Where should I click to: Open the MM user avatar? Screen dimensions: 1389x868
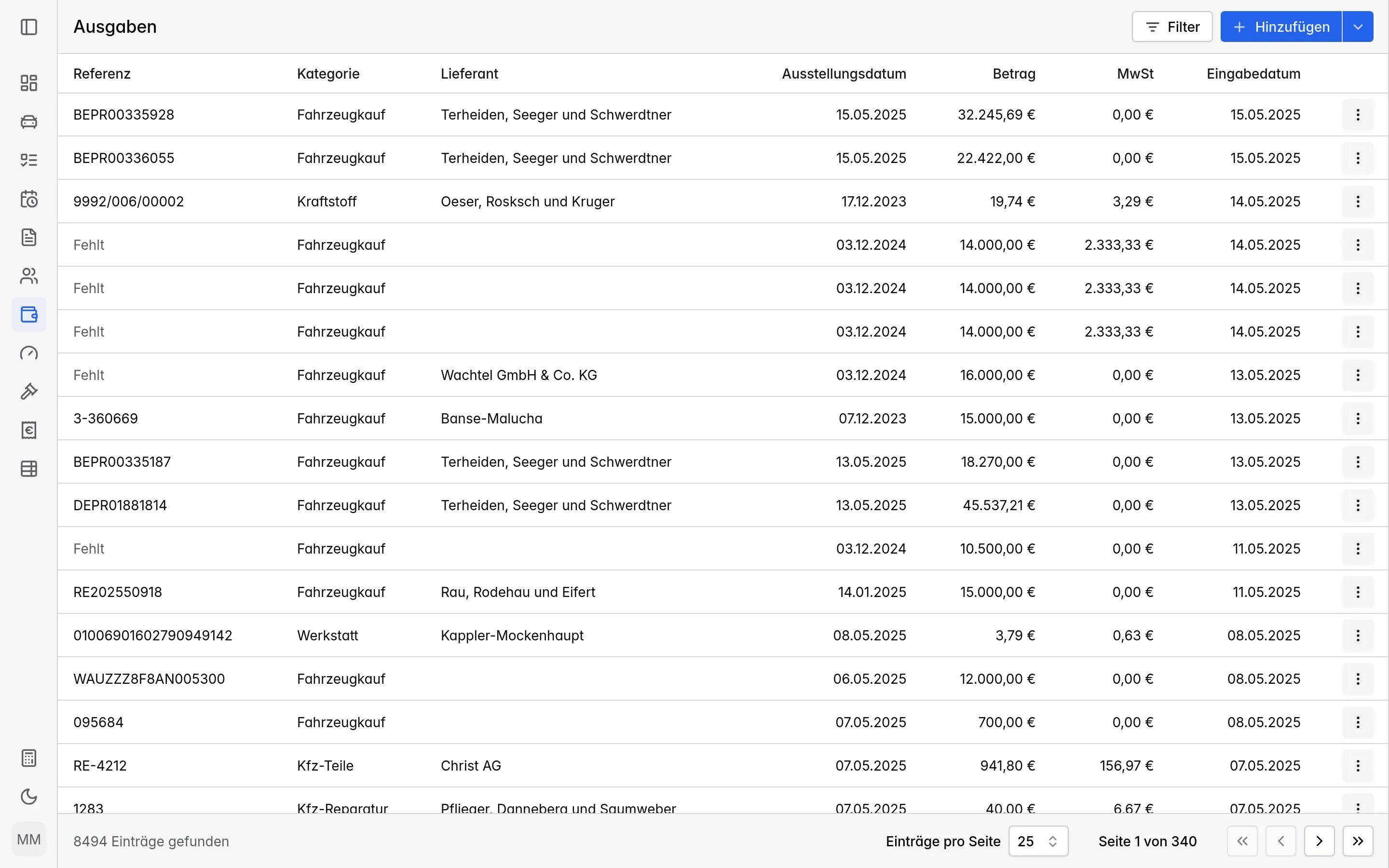29,839
